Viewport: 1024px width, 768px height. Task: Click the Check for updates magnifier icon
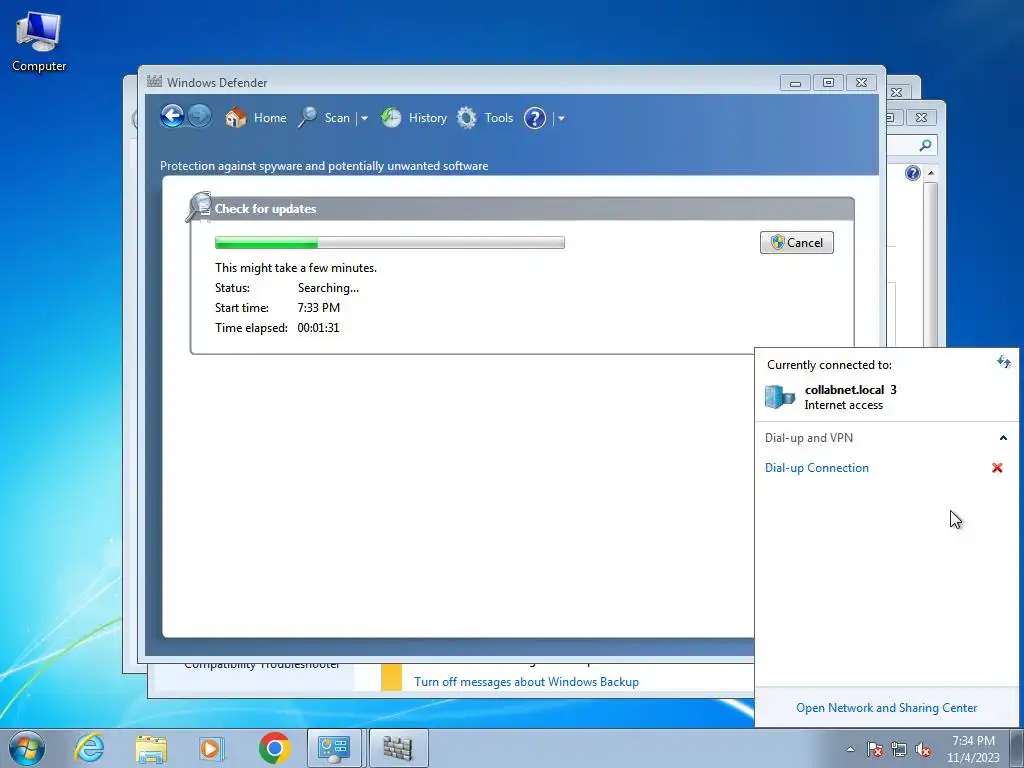click(199, 206)
